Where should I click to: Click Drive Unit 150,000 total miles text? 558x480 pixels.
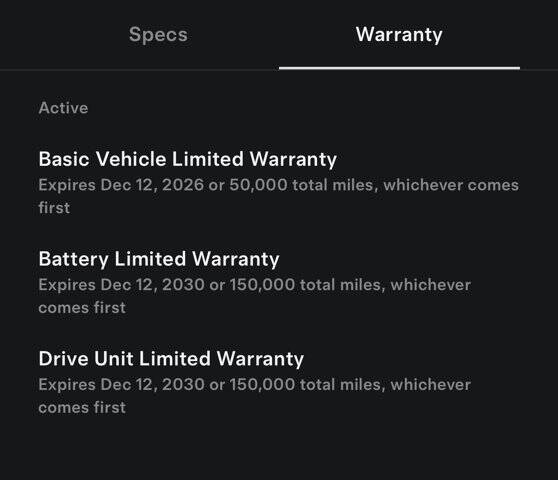click(305, 385)
